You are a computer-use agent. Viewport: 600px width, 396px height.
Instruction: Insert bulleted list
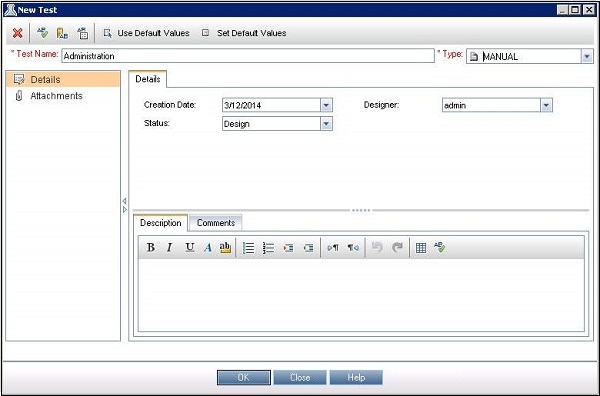(249, 248)
